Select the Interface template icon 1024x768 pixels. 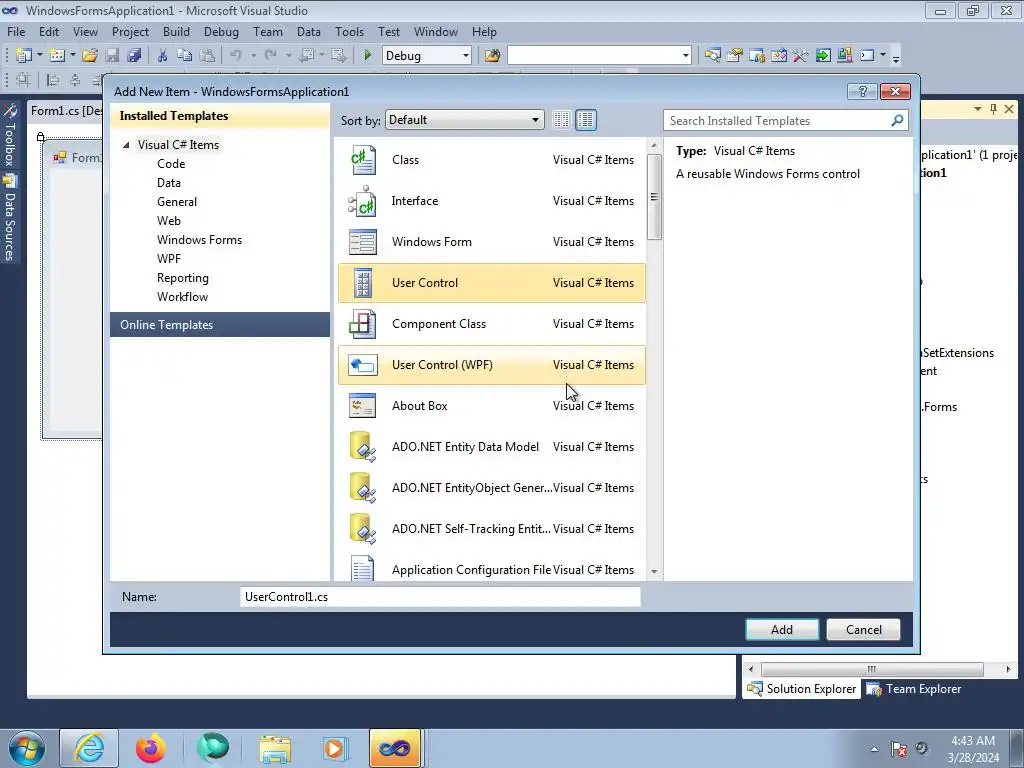pos(362,201)
